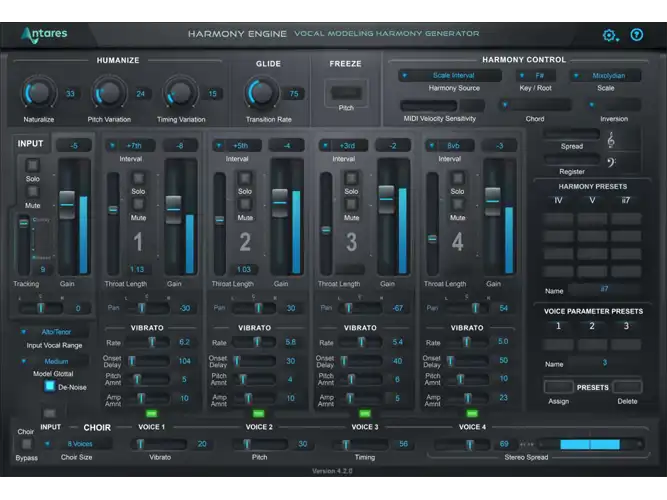Adjust the Glide Transition Rate knob
The width and height of the screenshot is (667, 500).
[x=261, y=92]
